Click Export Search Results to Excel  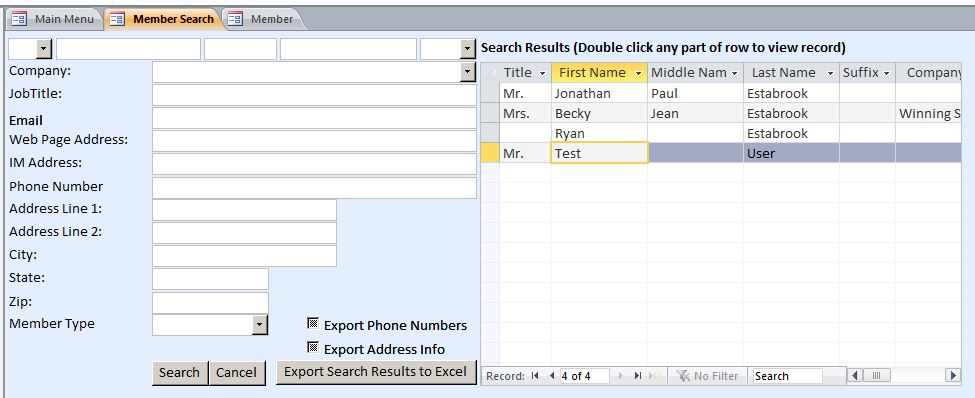(376, 372)
